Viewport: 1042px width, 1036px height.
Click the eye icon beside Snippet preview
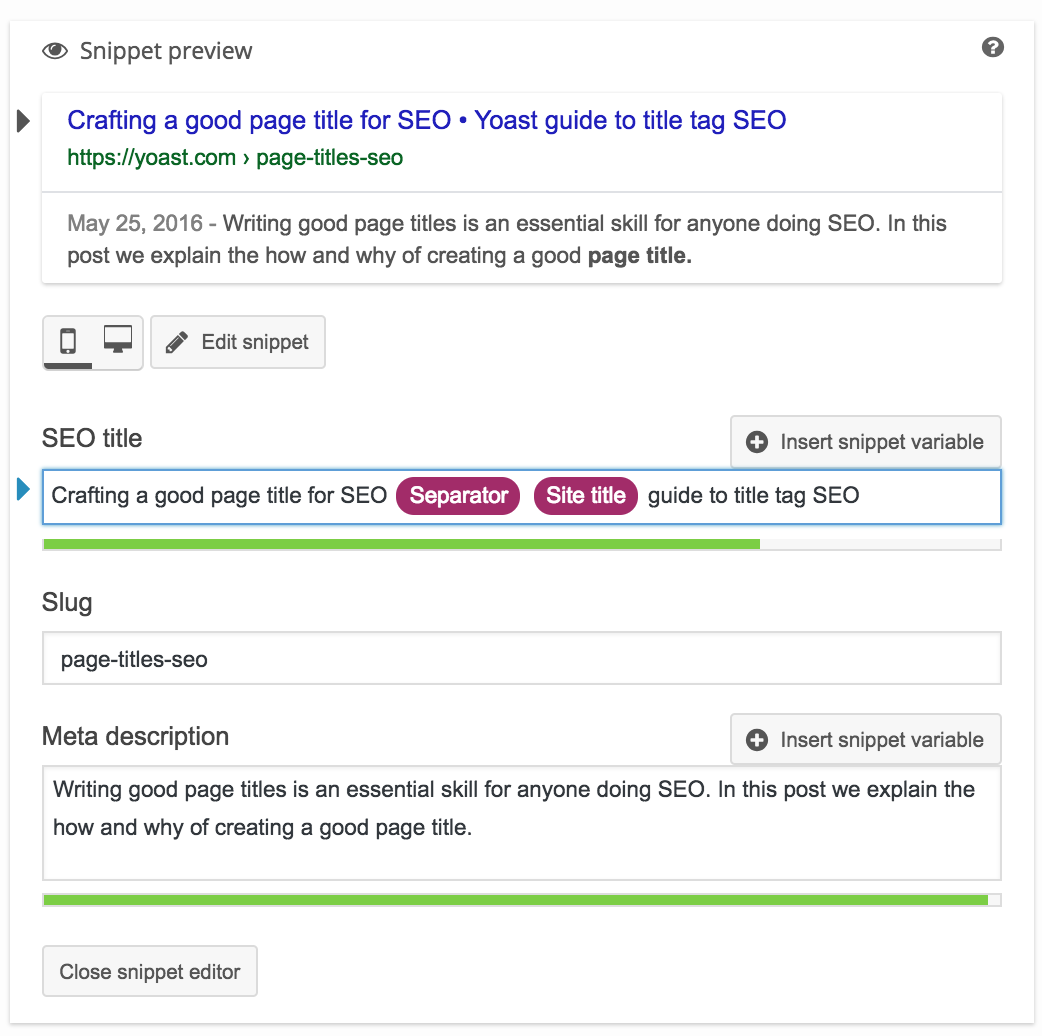pos(55,51)
